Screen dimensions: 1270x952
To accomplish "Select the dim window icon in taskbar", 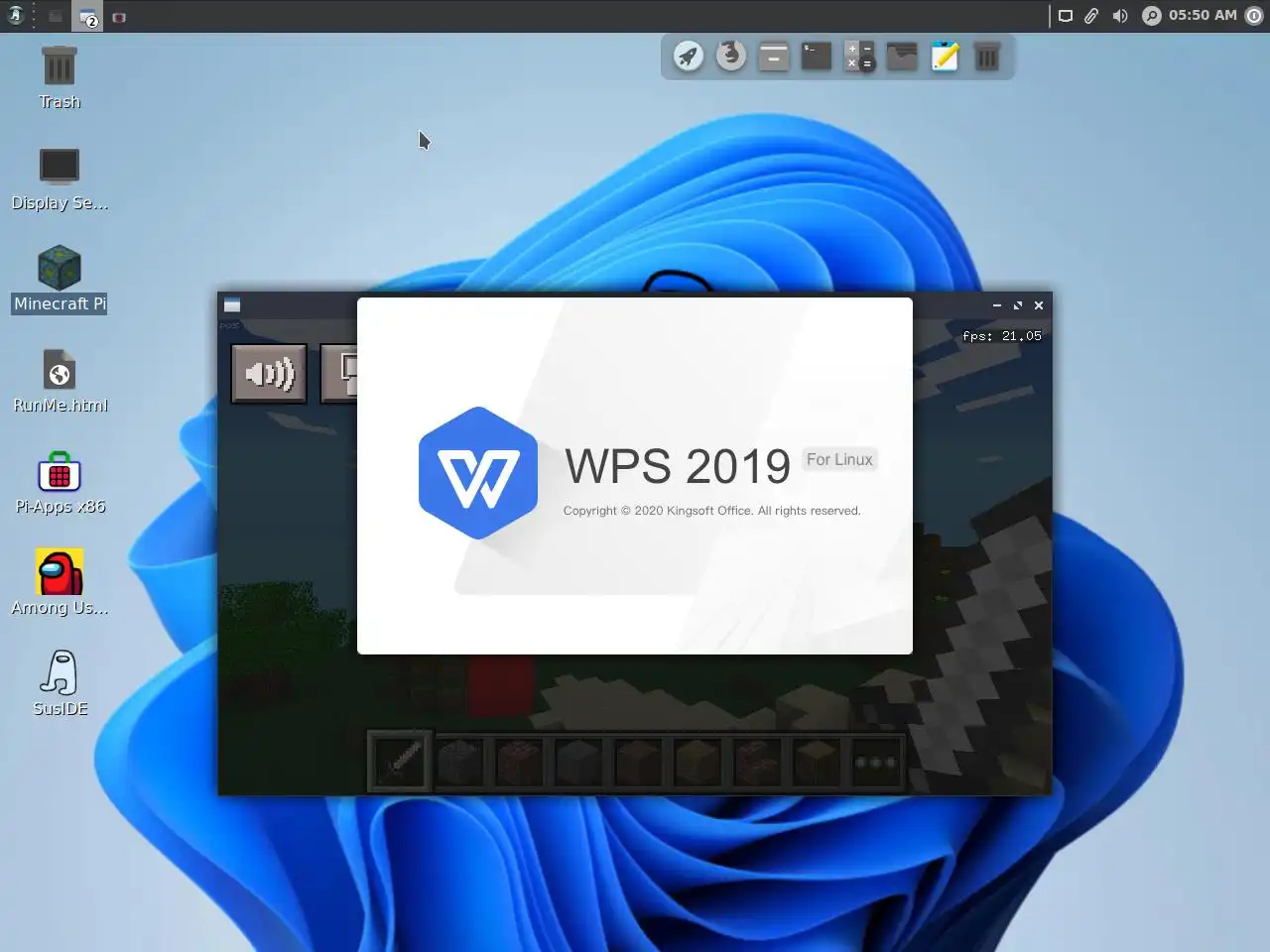I will [56, 17].
